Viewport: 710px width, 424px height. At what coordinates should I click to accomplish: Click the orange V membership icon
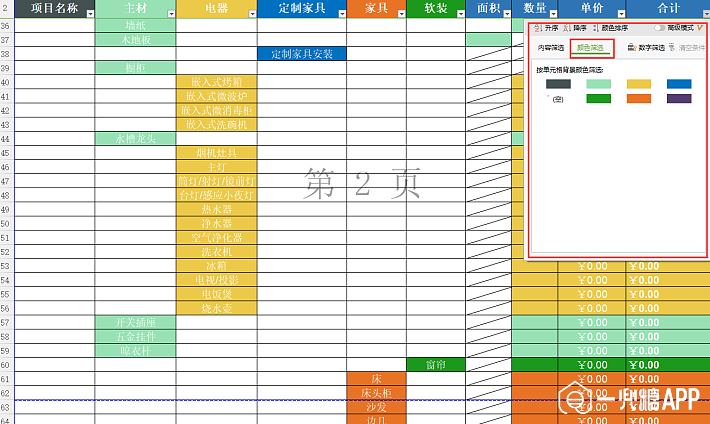click(700, 28)
